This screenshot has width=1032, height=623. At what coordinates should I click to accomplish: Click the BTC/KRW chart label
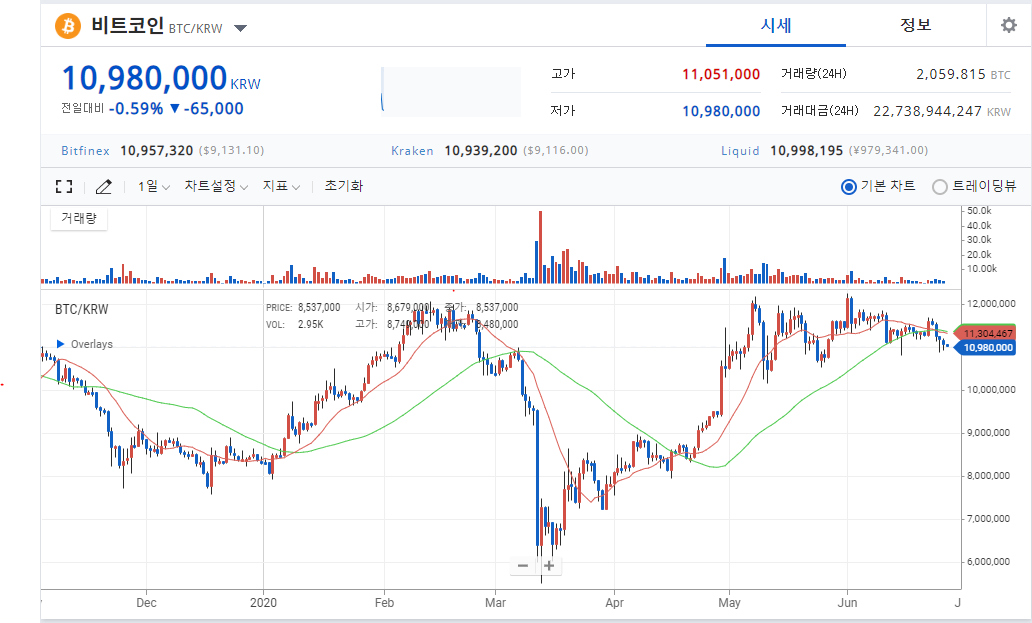click(x=82, y=309)
